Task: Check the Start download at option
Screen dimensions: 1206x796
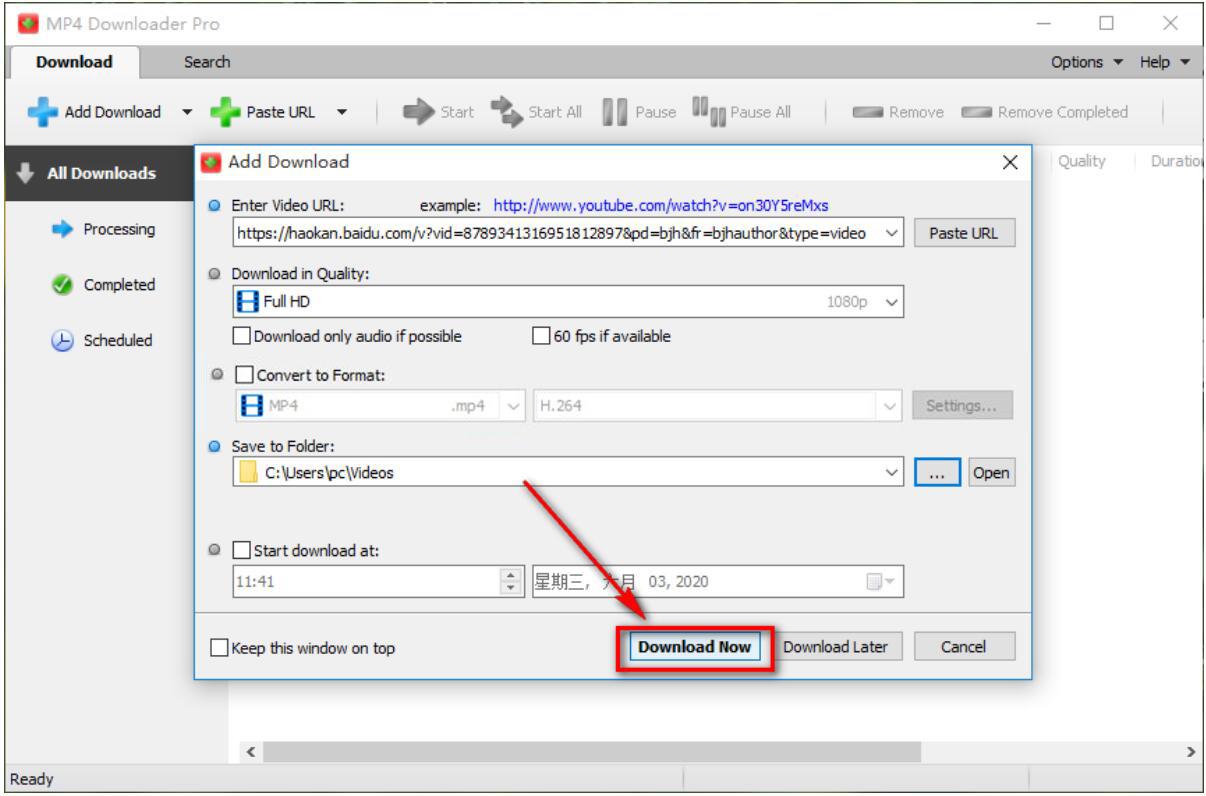Action: [242, 550]
